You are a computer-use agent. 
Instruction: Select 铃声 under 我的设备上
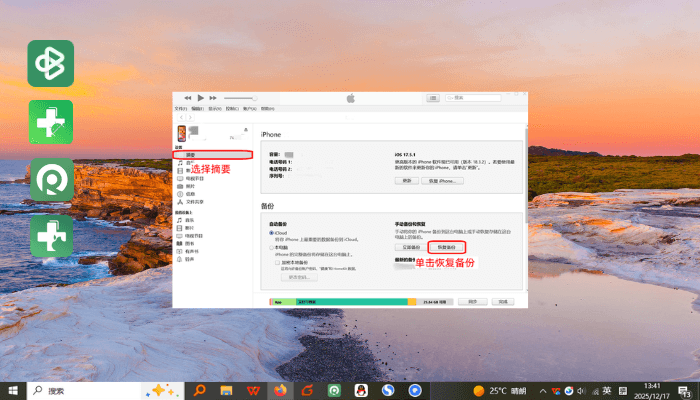pos(186,259)
